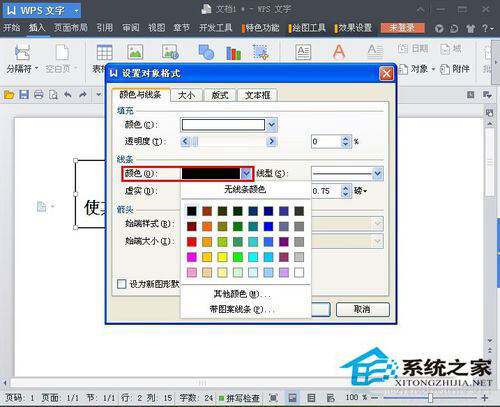This screenshot has height=407, width=500.
Task: Click the save icon in quick toolbar
Action: [24, 95]
